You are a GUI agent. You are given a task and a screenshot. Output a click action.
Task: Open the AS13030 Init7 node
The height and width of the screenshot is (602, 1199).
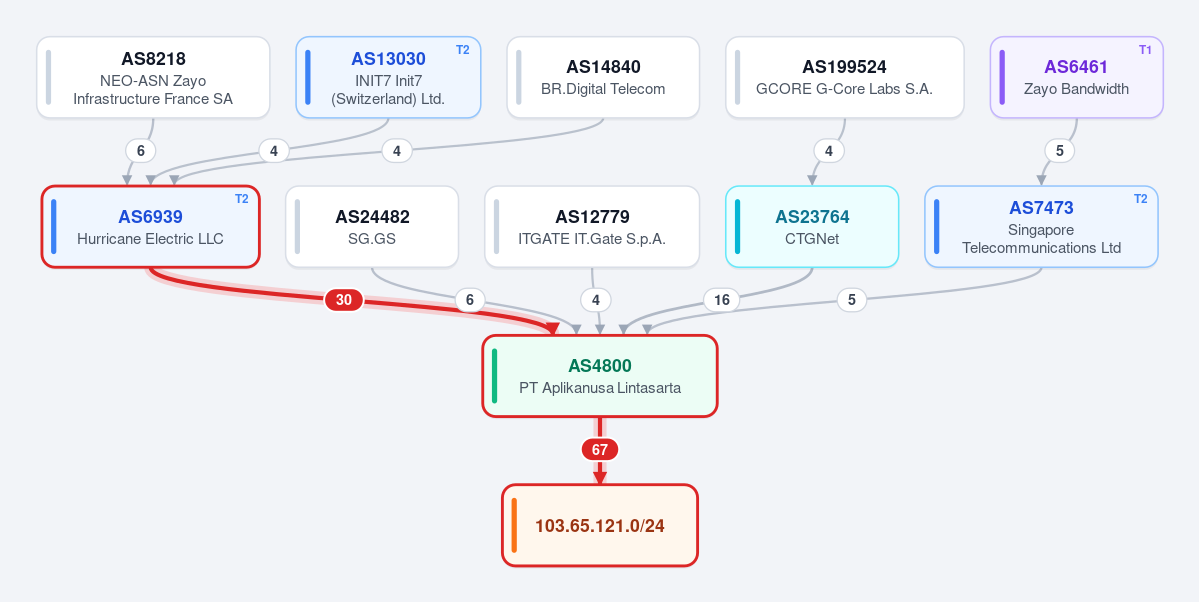[388, 77]
